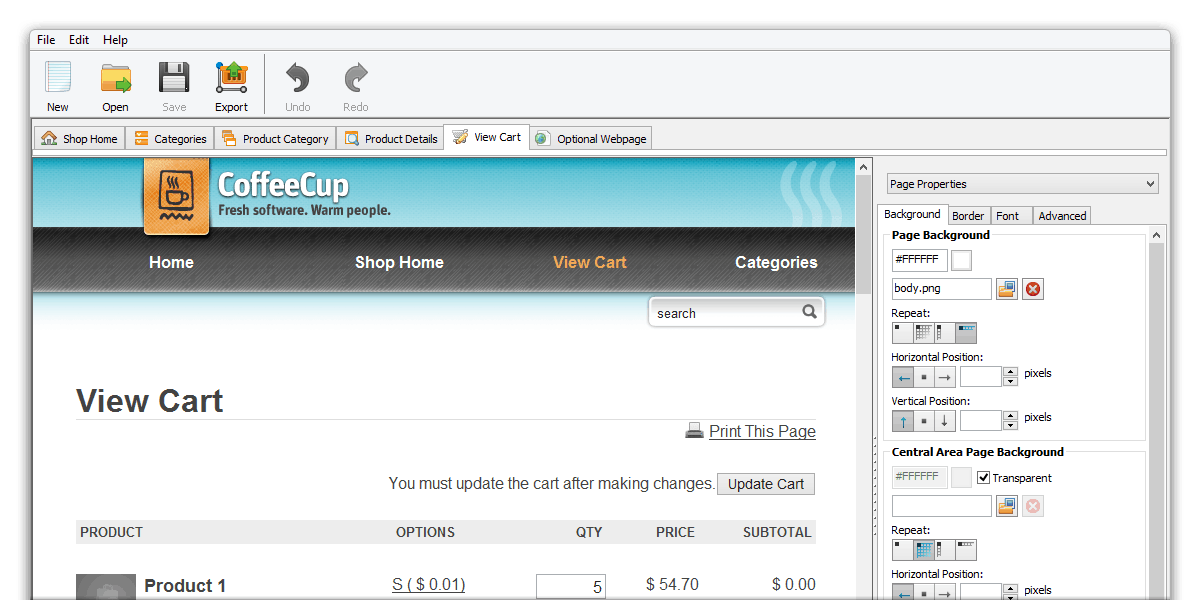Image resolution: width=1200 pixels, height=600 pixels.
Task: Click the quantity field for Product 1
Action: (x=571, y=587)
